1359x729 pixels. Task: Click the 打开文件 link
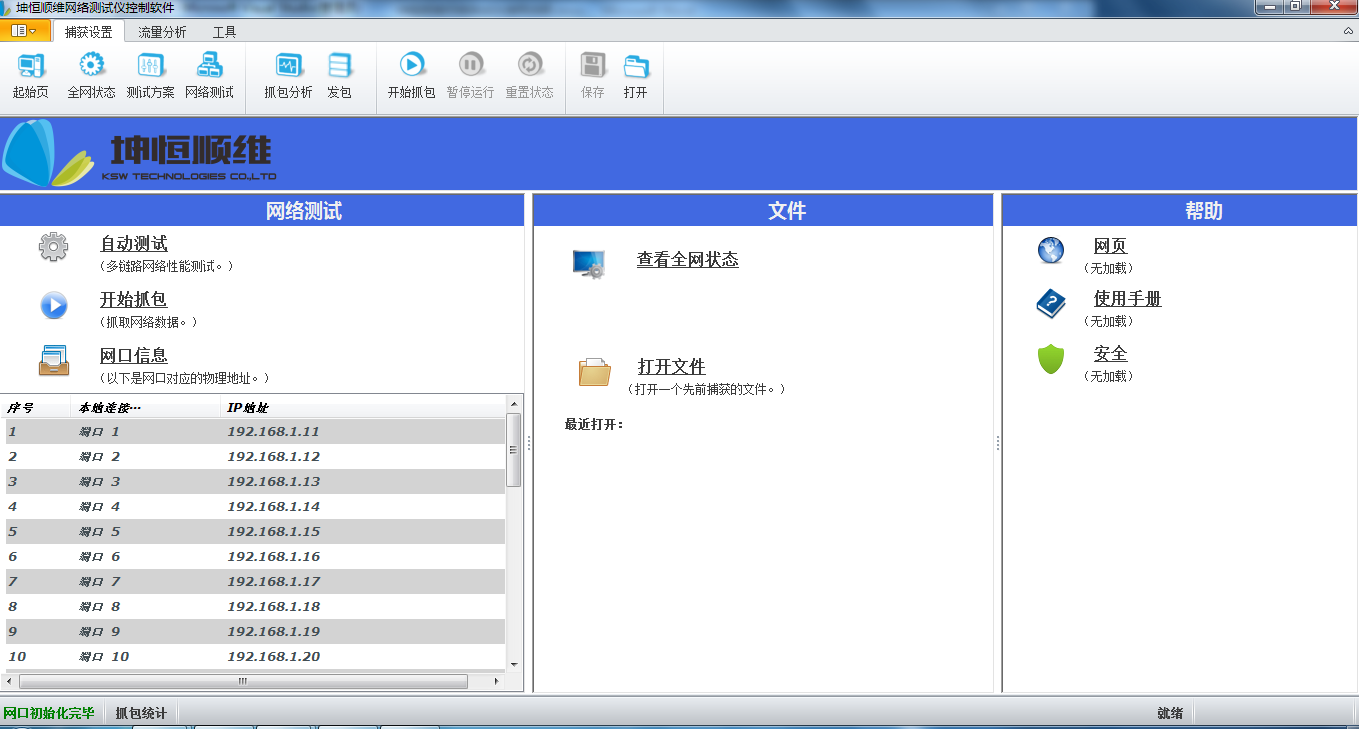pos(672,367)
